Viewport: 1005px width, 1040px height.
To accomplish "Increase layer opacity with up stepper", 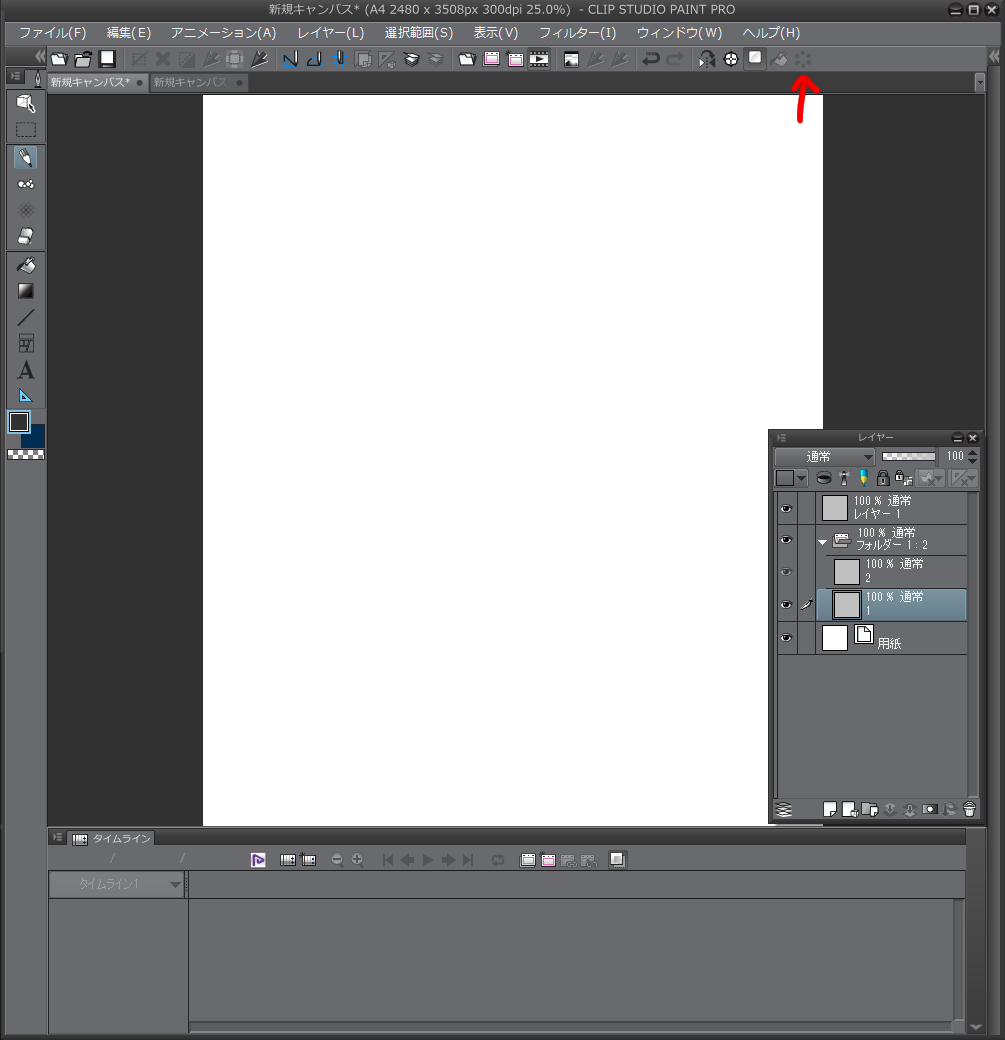I will click(972, 452).
